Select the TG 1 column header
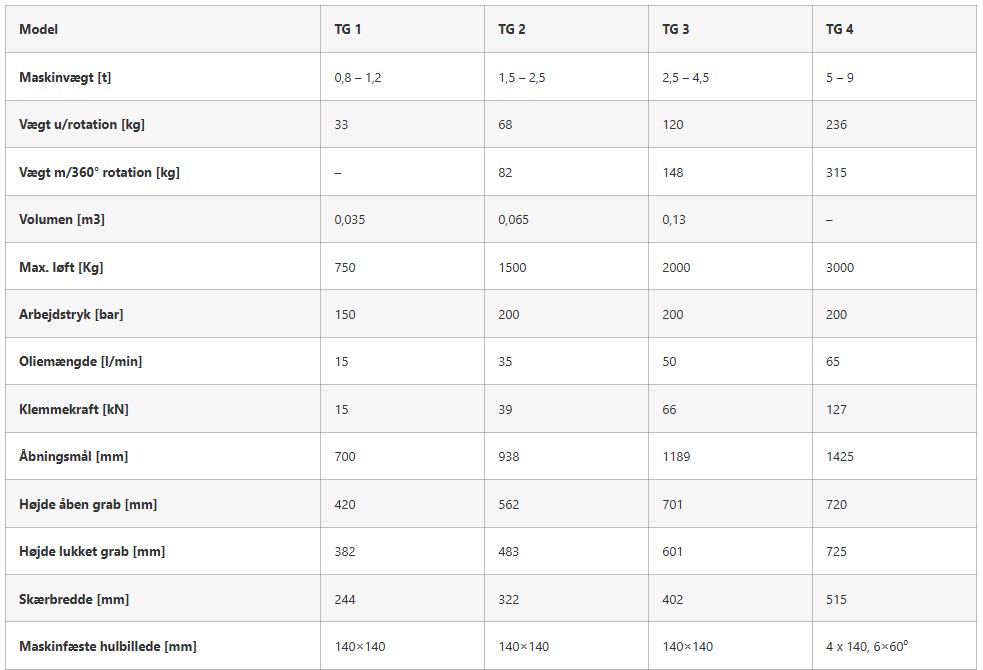The image size is (983, 670). tap(348, 29)
